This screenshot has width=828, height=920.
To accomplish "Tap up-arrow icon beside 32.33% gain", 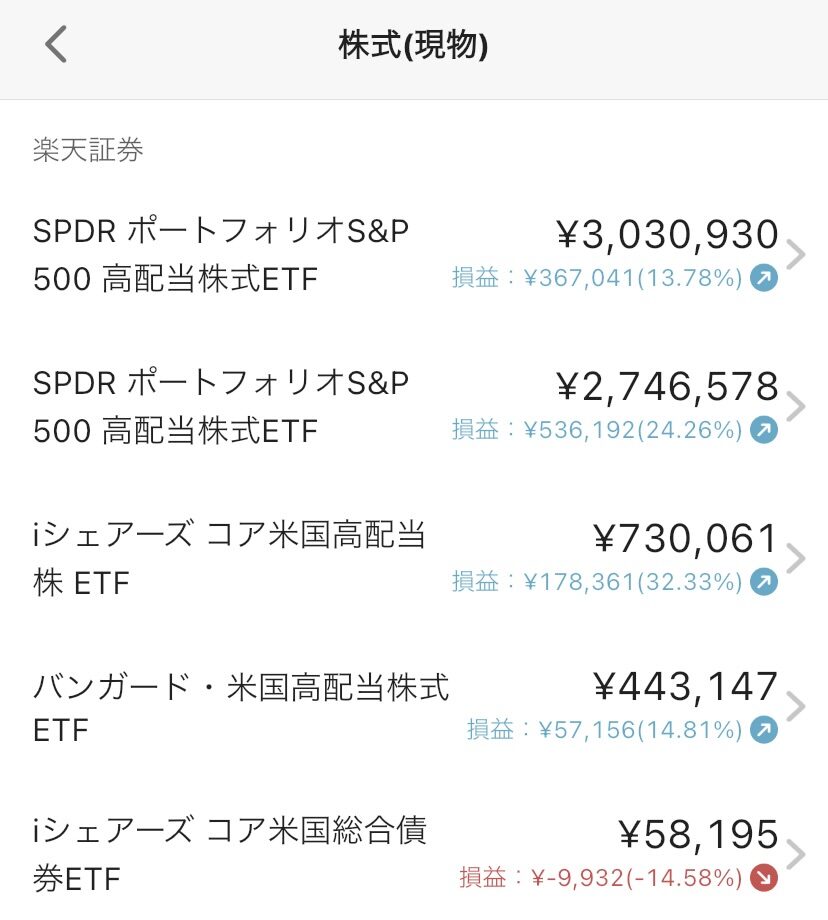I will [763, 581].
